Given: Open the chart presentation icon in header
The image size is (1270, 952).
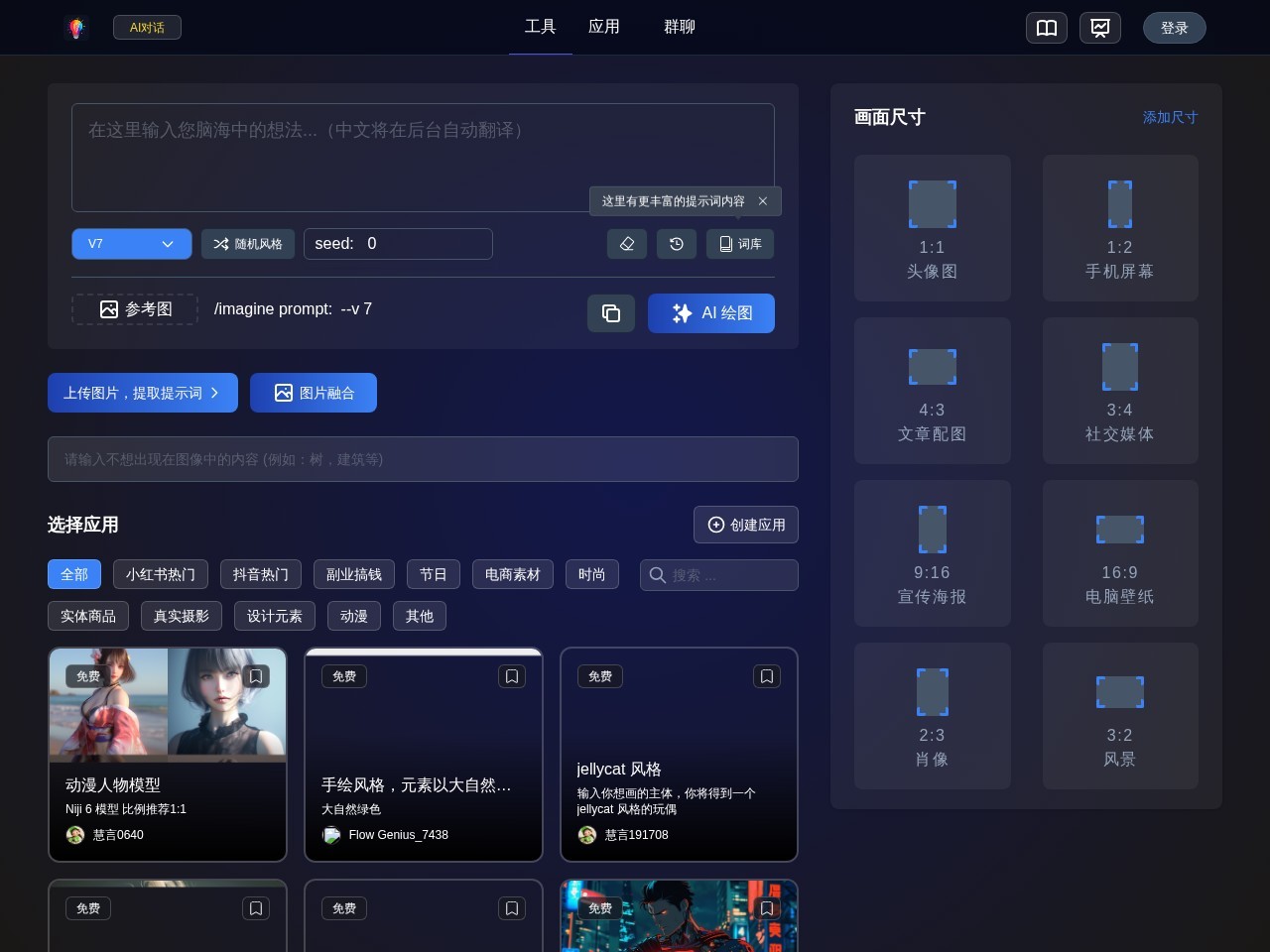Looking at the screenshot, I should tap(1100, 28).
